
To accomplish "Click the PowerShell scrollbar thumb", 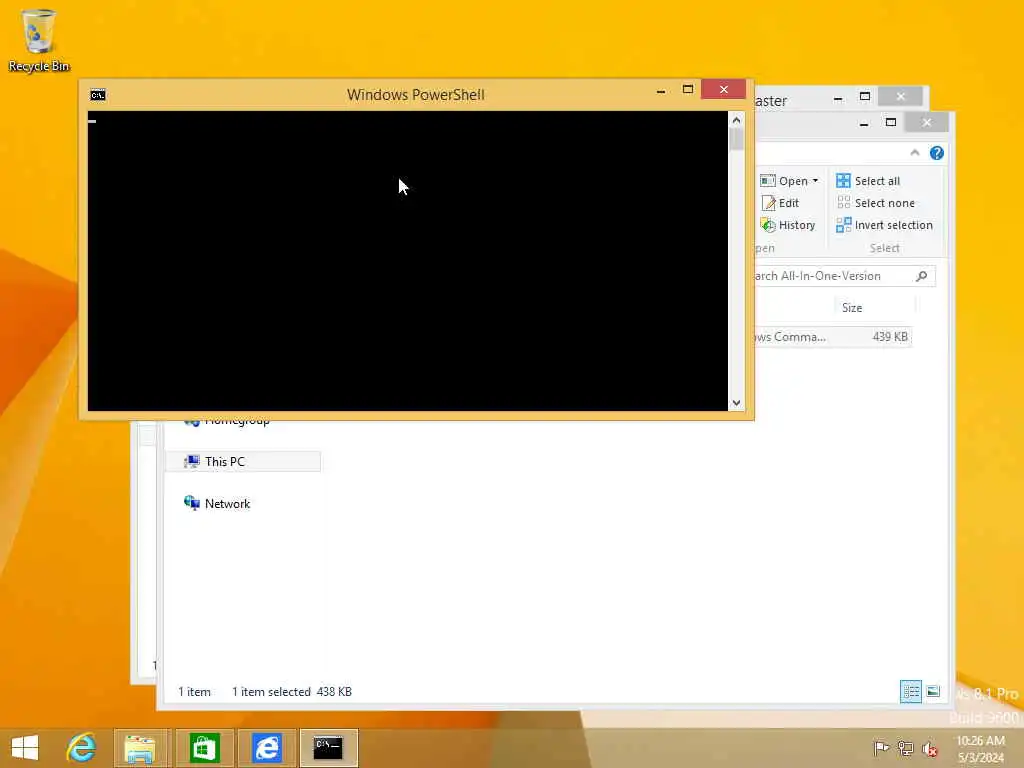I will [737, 140].
